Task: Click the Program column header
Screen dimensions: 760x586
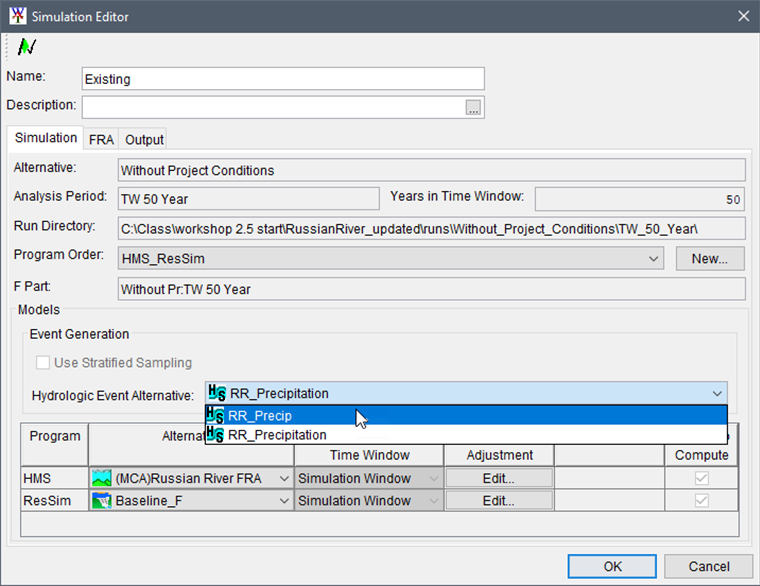Action: tap(54, 444)
